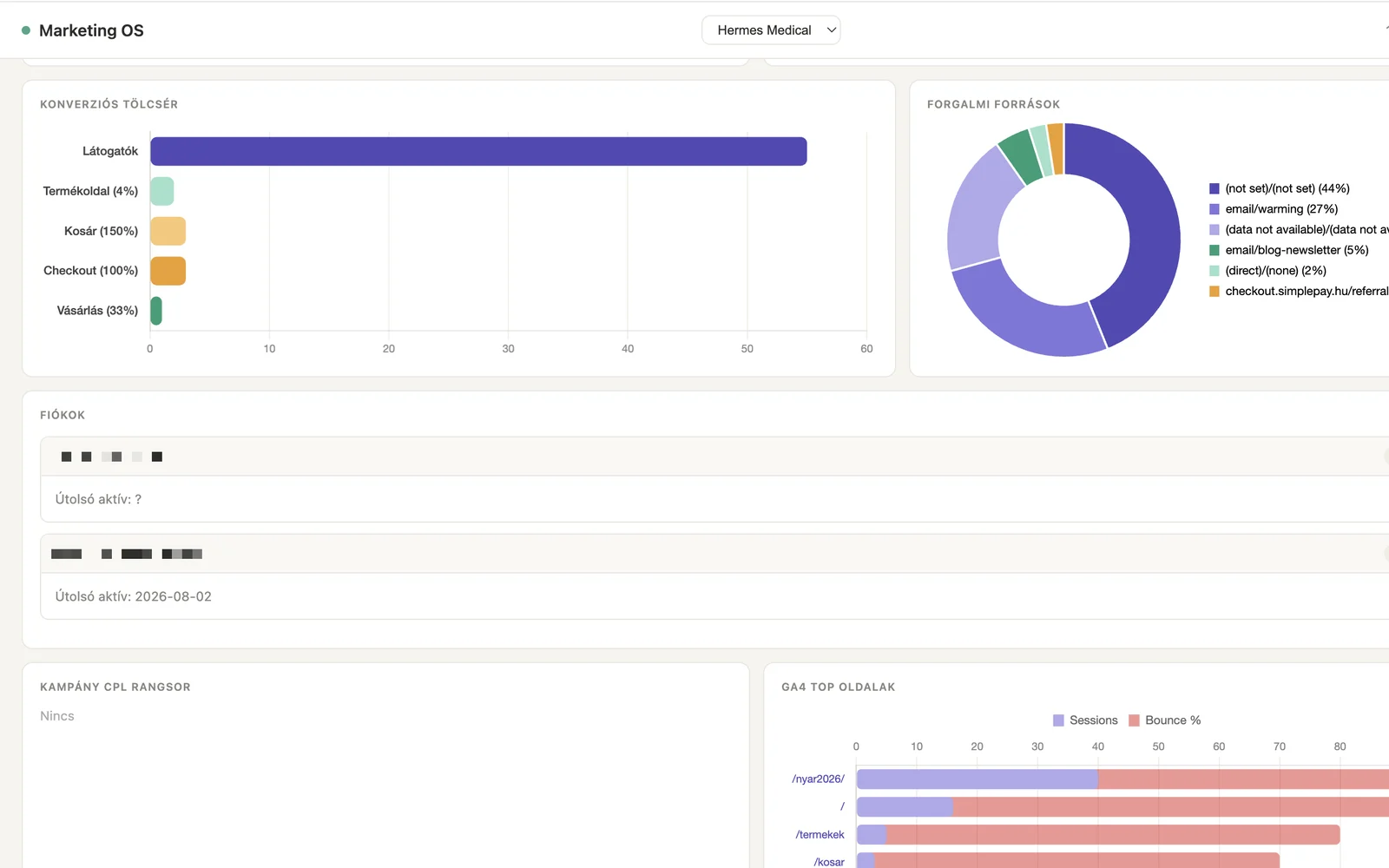
Task: Click the (data not available) legend entry
Action: coord(1299,230)
